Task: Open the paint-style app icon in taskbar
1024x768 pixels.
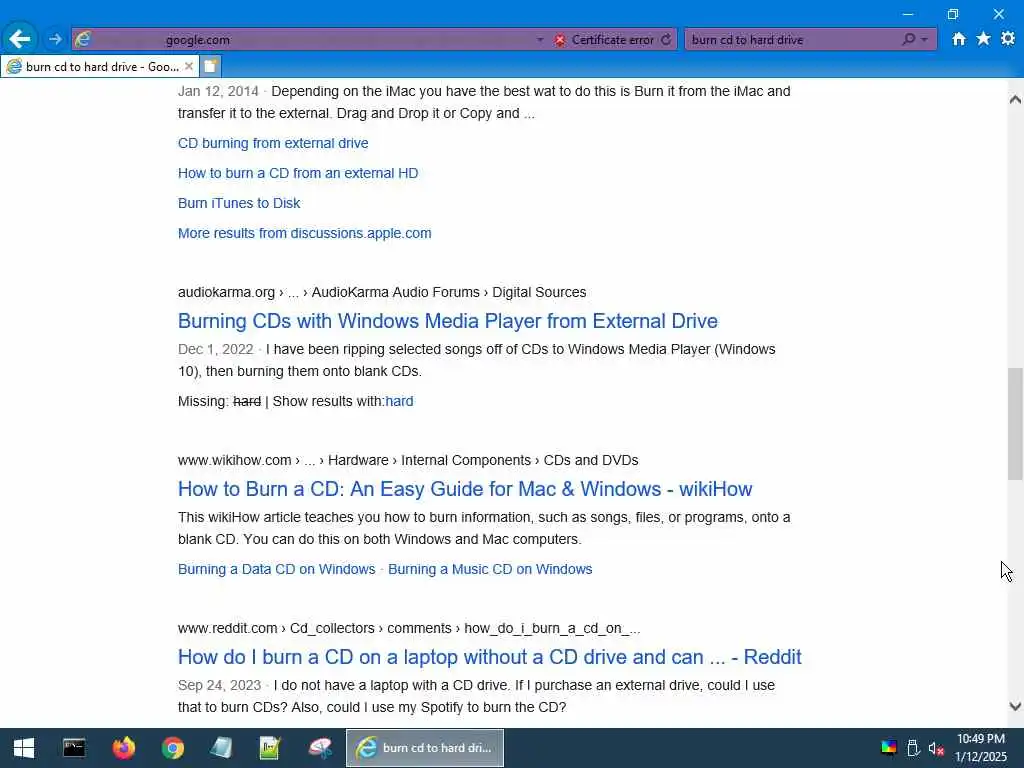Action: pyautogui.click(x=320, y=748)
